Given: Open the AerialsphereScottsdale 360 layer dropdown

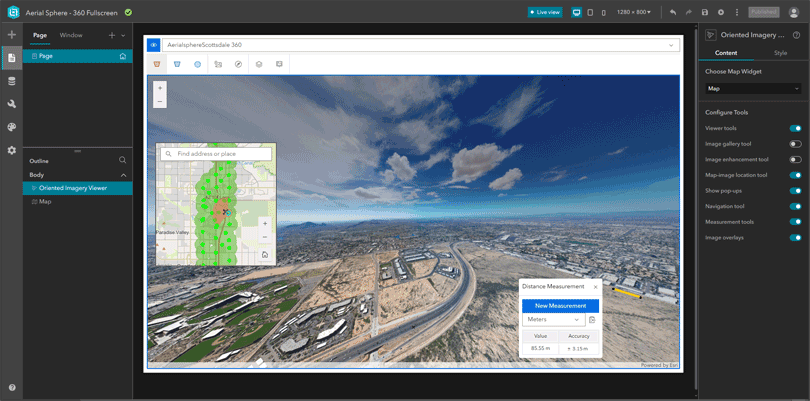Looking at the screenshot, I should 420,45.
